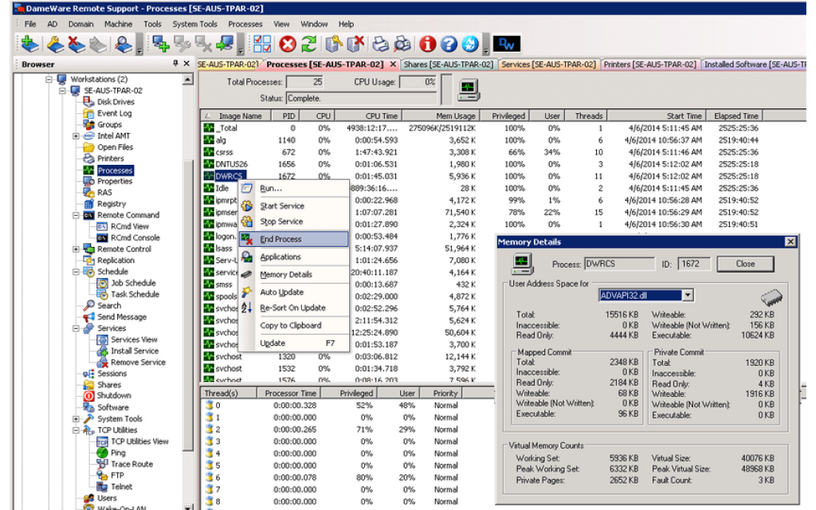Sort by Start Time column header
This screenshot has height=510, width=816.
[x=655, y=116]
